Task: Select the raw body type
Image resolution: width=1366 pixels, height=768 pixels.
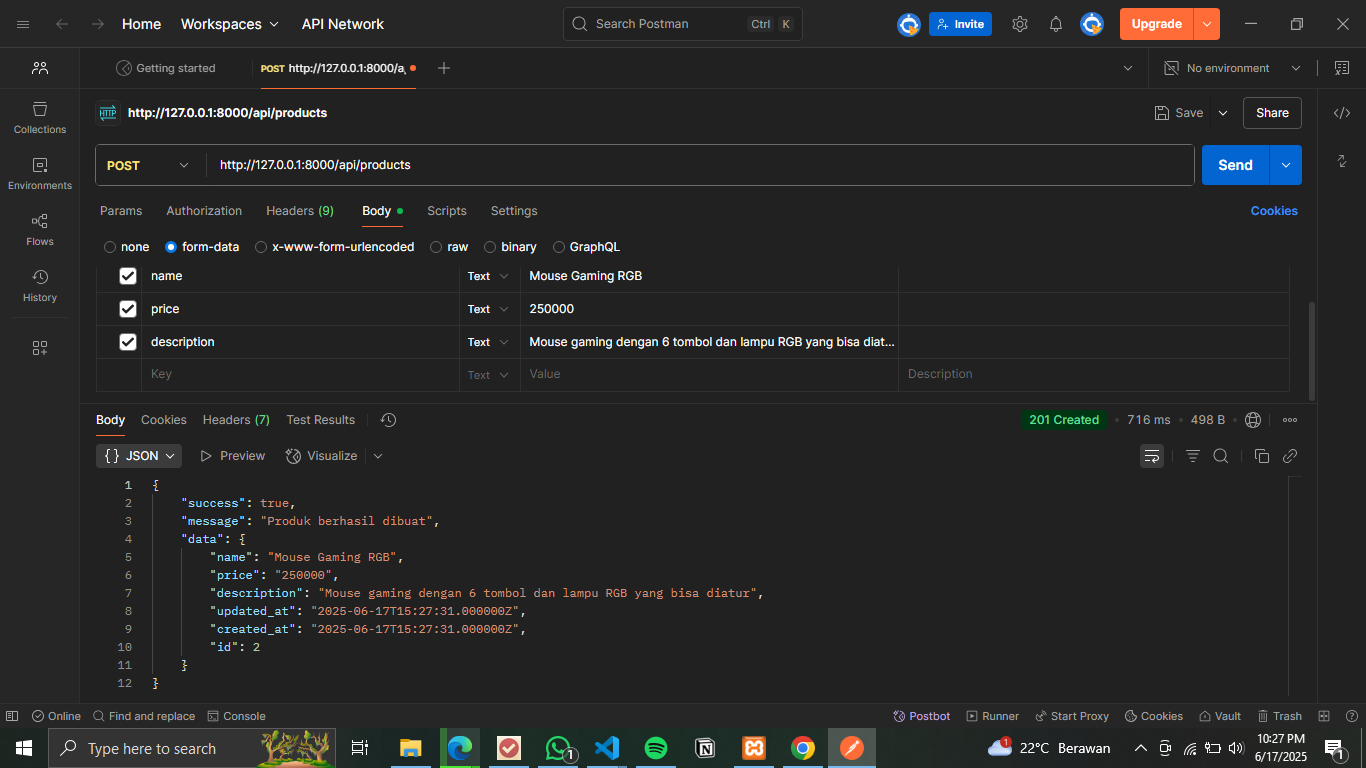Action: [436, 246]
